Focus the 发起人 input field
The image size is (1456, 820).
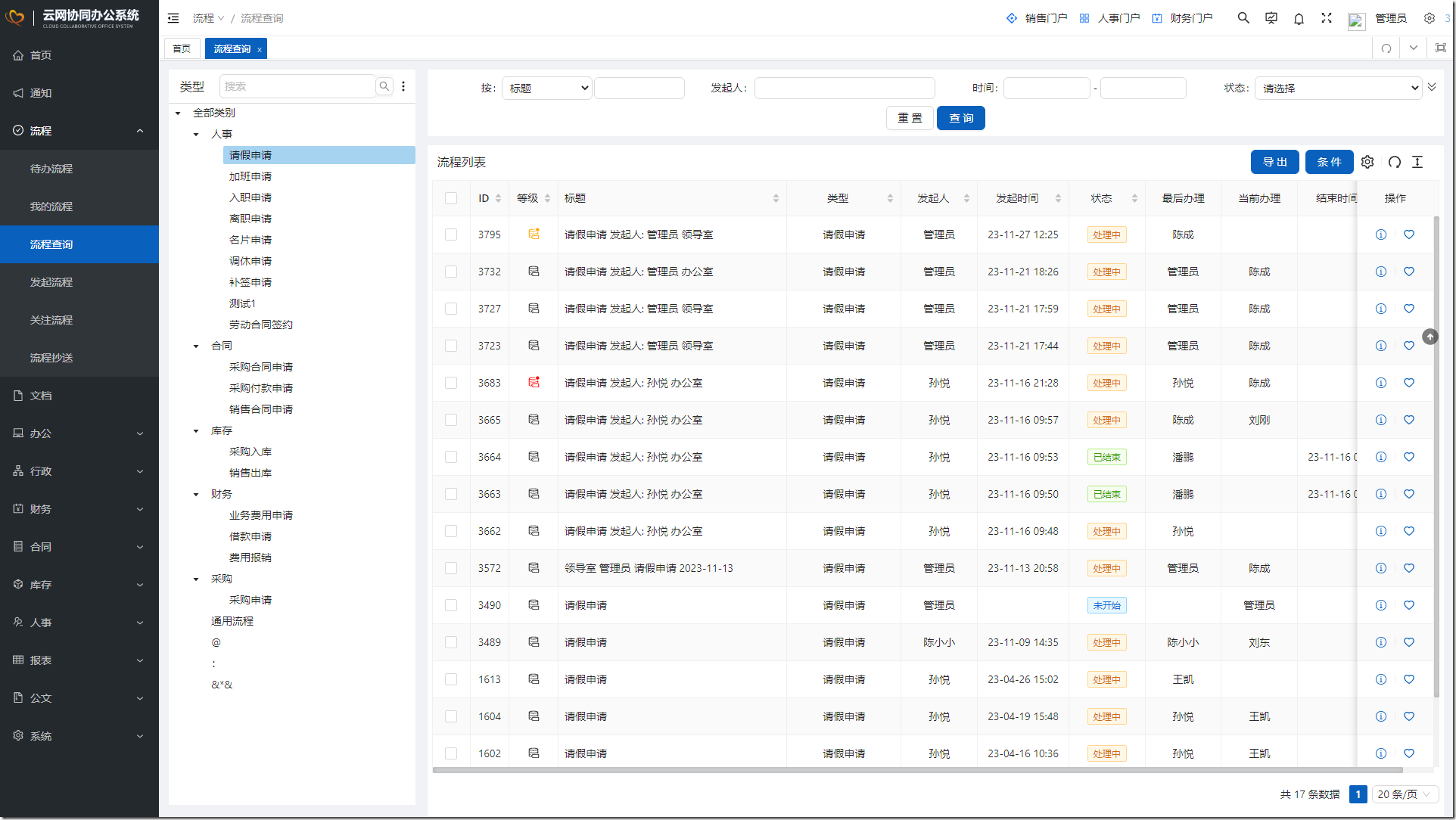(x=845, y=89)
